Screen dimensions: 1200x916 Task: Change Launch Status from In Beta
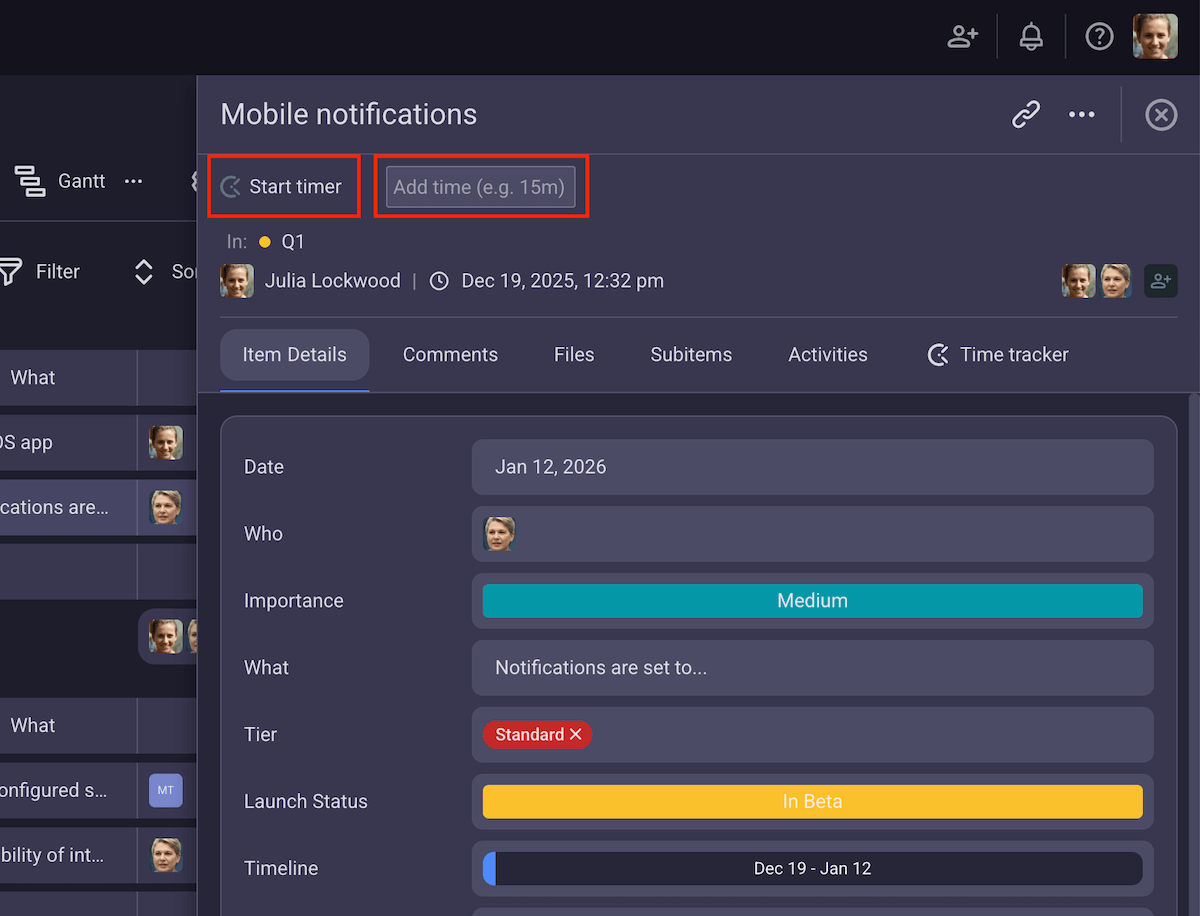coord(812,801)
